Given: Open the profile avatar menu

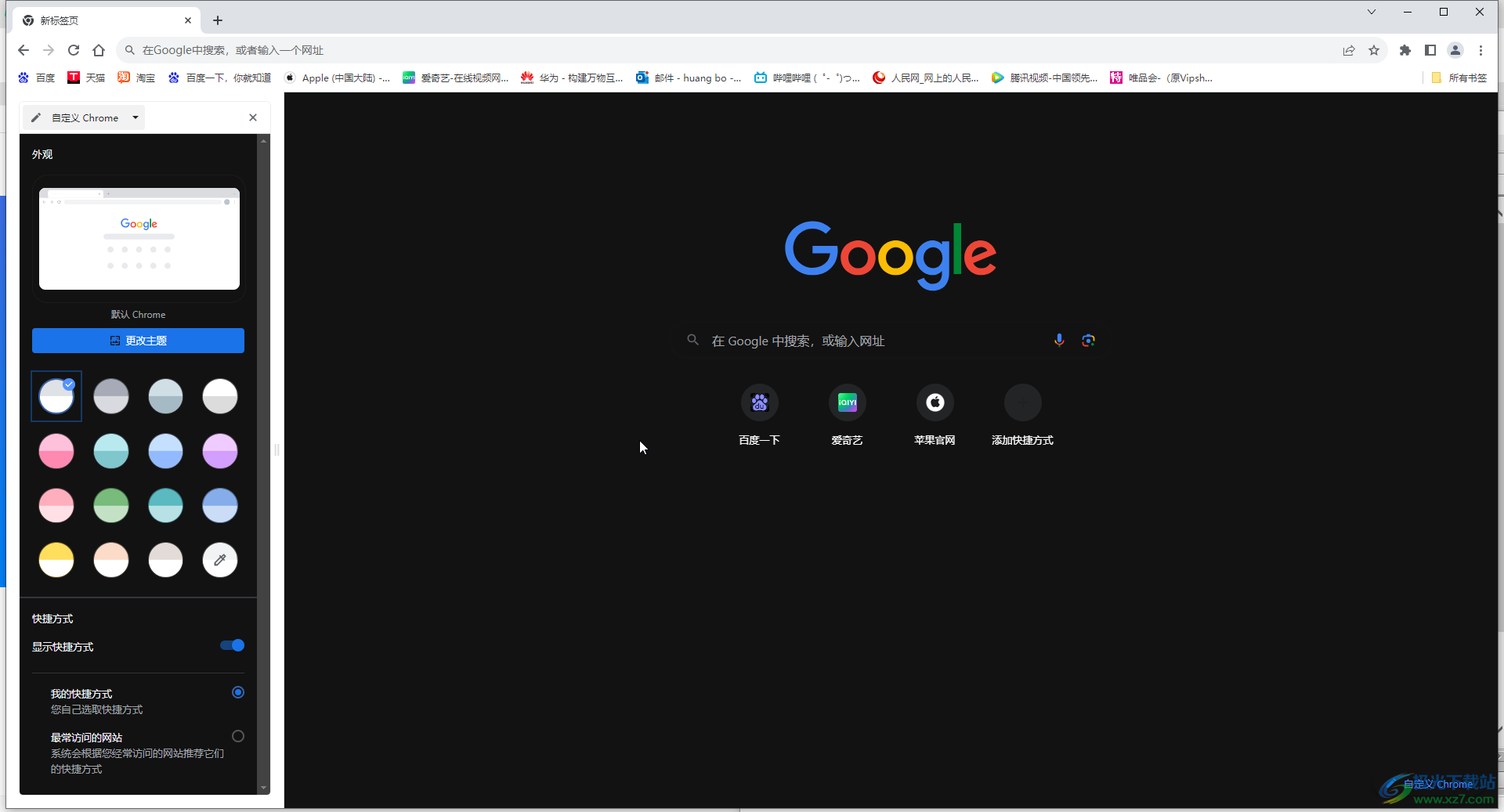Looking at the screenshot, I should tap(1455, 50).
